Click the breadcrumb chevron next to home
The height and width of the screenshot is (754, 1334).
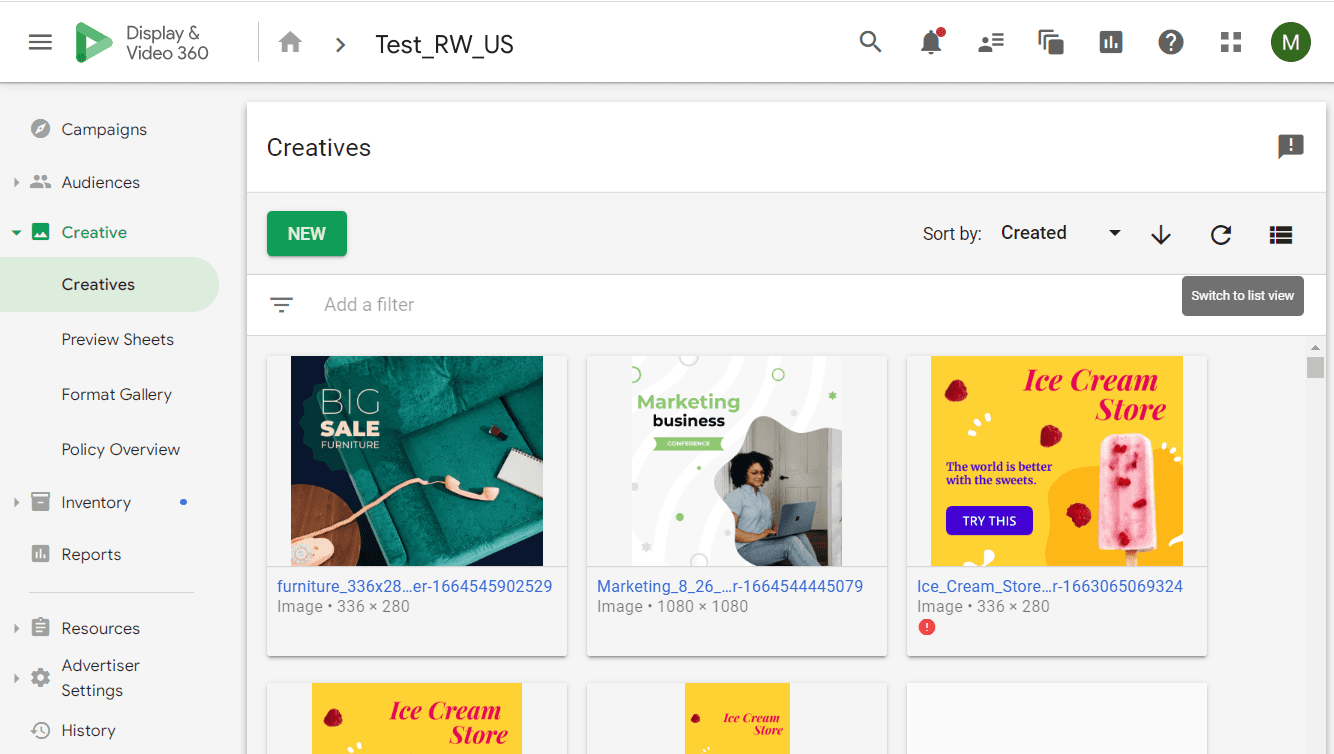[x=341, y=44]
